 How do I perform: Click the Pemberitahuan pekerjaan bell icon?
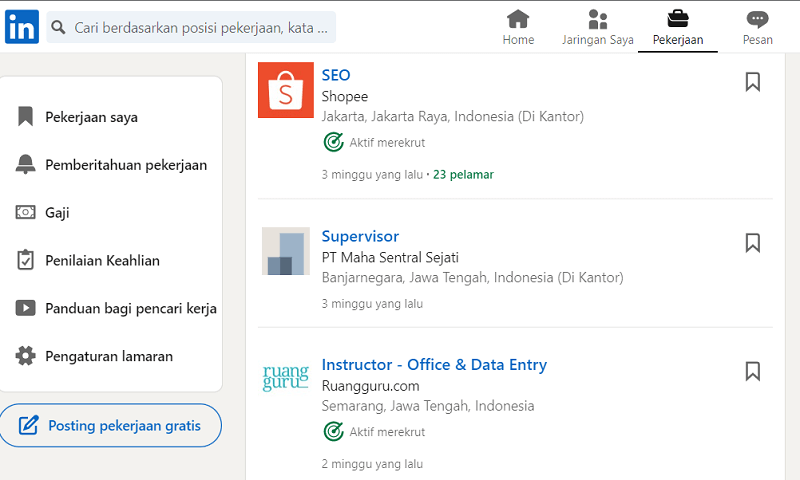click(x=26, y=164)
